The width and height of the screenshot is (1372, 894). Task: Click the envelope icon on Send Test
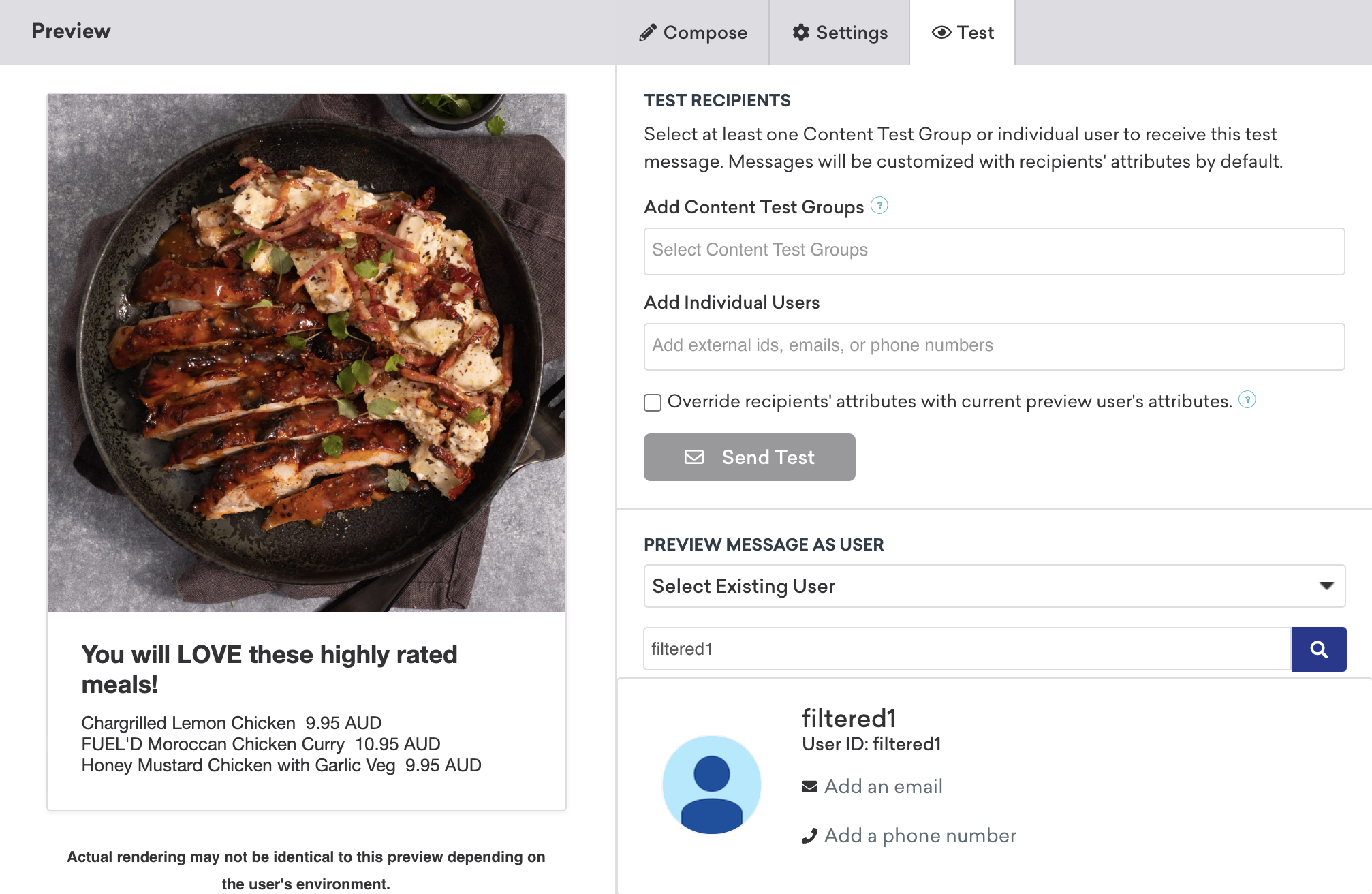(x=694, y=457)
